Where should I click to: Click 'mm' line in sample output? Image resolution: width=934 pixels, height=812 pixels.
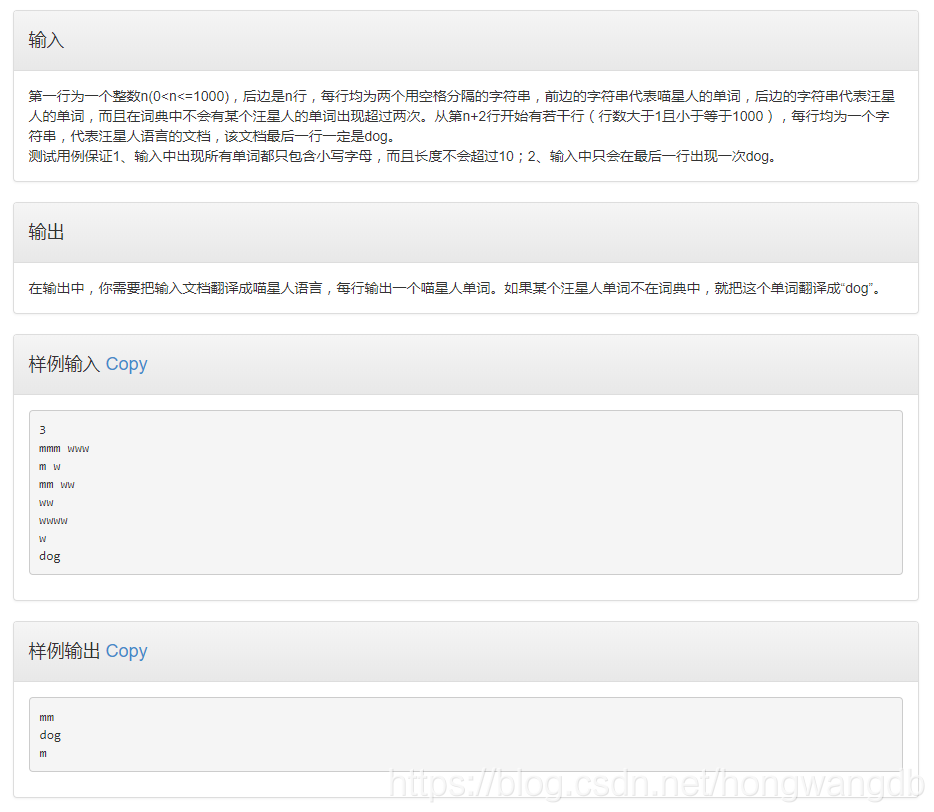(x=46, y=718)
